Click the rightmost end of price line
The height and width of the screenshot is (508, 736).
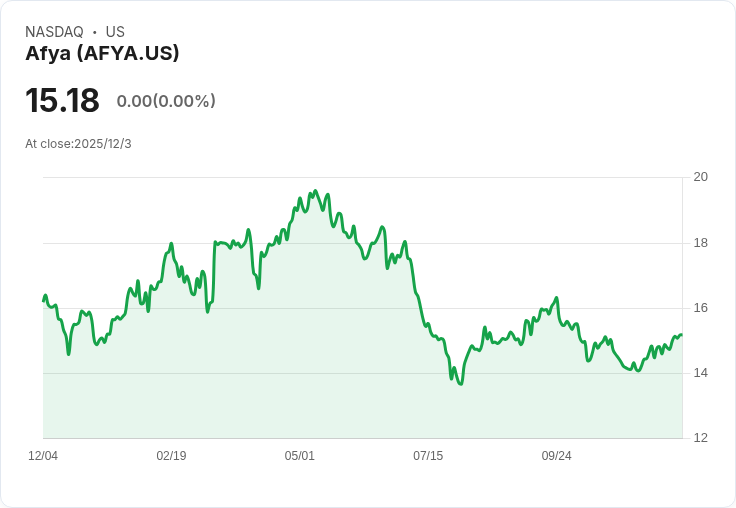coord(681,335)
